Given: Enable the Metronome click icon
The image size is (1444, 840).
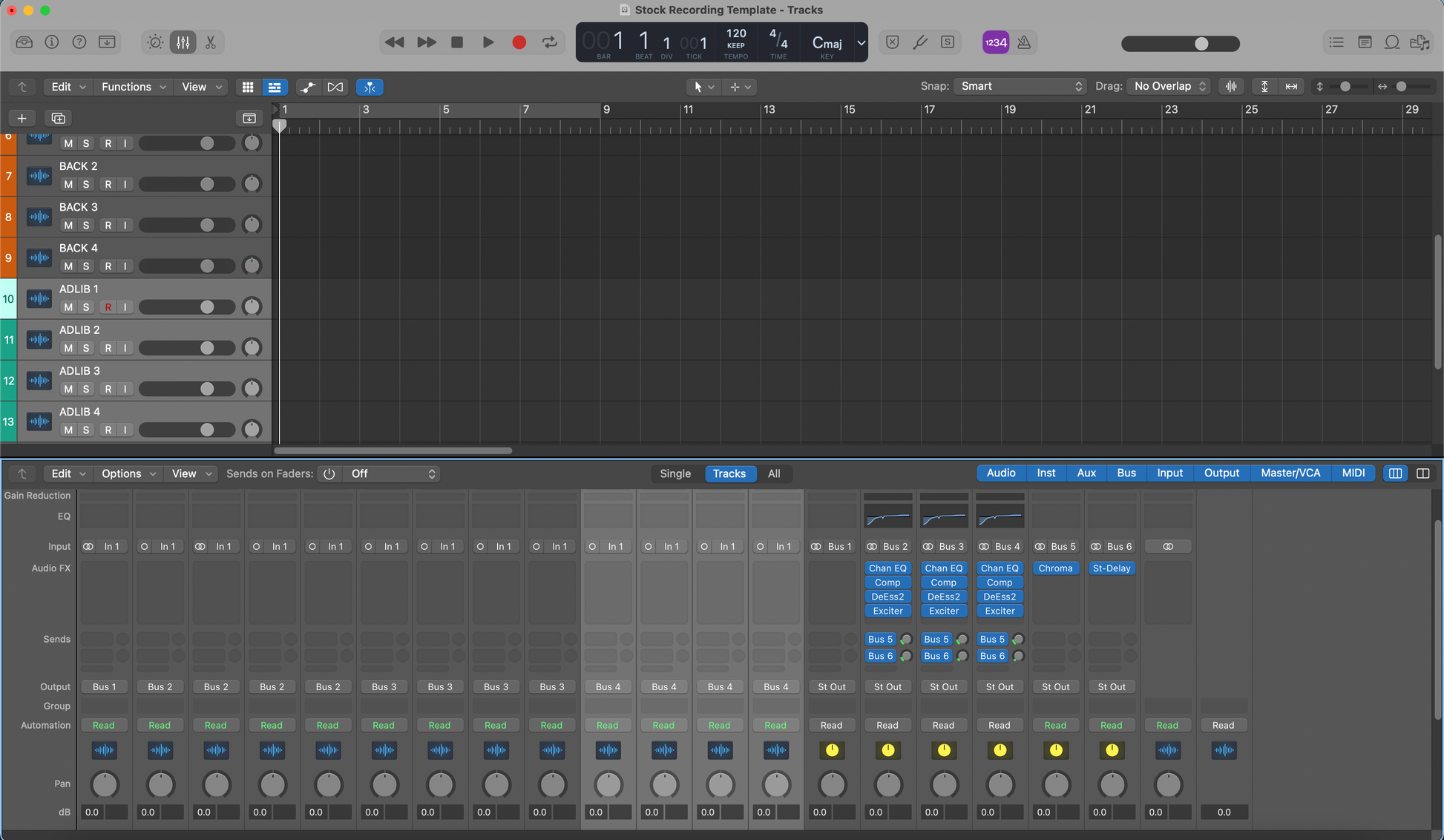Looking at the screenshot, I should click(1024, 42).
